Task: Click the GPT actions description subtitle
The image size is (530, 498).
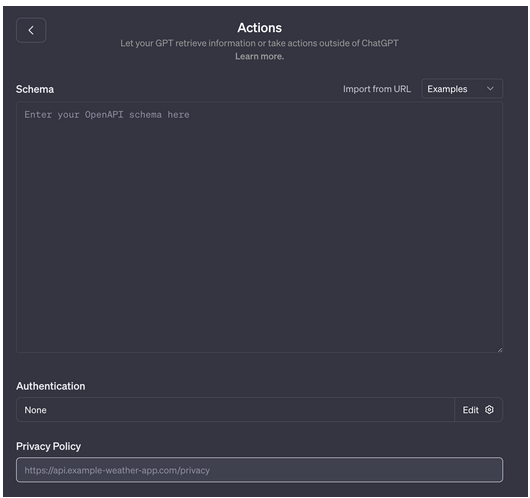Action: (x=259, y=43)
